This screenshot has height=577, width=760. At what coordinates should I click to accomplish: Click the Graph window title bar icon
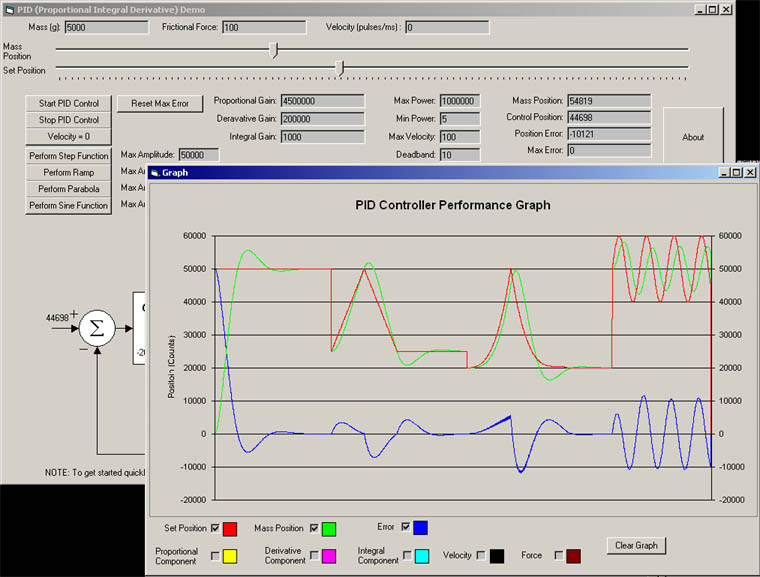coord(155,172)
